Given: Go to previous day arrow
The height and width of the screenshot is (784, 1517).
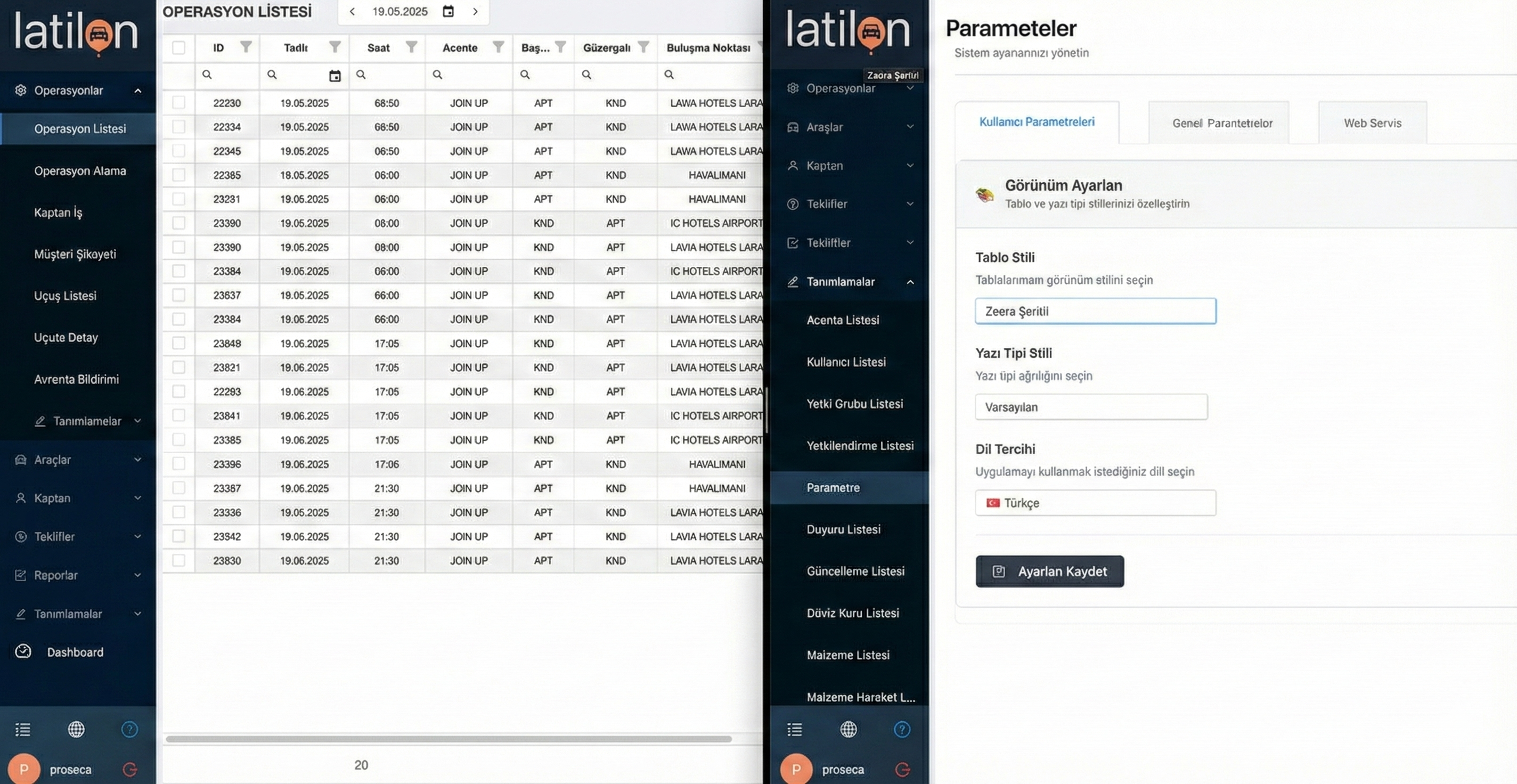Looking at the screenshot, I should click(x=352, y=11).
